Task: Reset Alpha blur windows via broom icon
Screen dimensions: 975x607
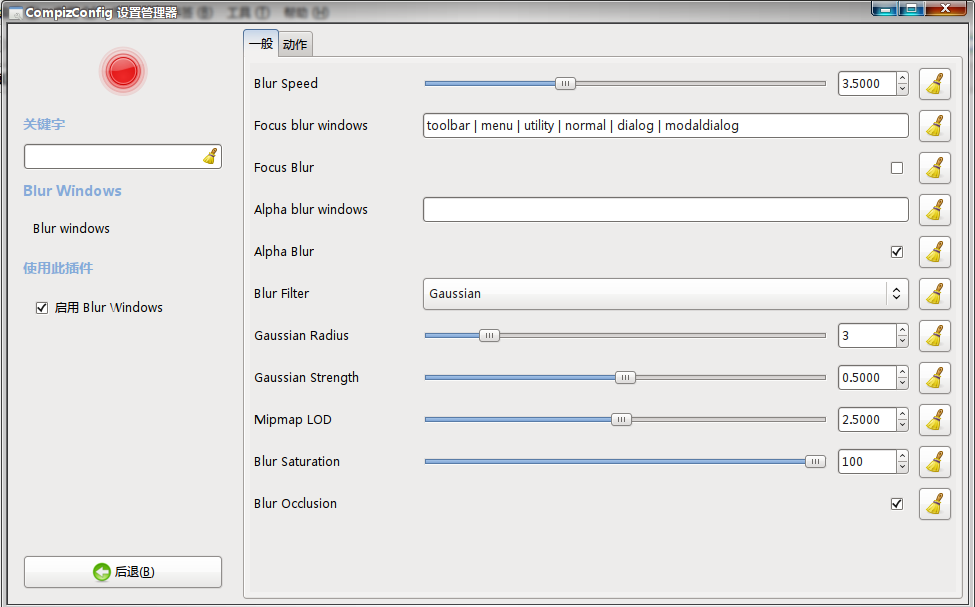Action: [935, 210]
